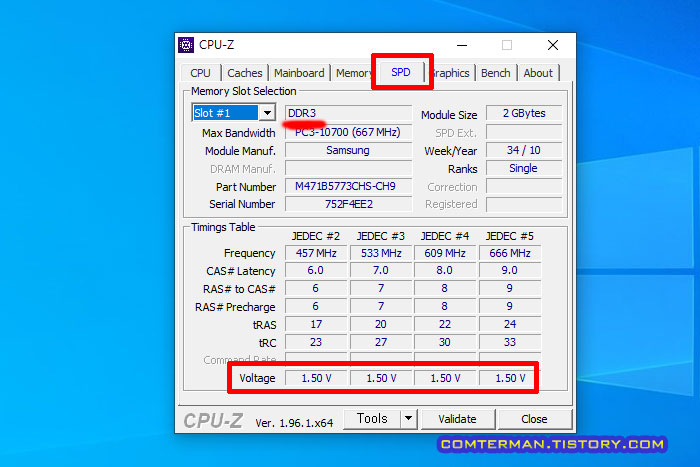Click the tRAS value 17
This screenshot has width=700, height=467.
pos(316,324)
